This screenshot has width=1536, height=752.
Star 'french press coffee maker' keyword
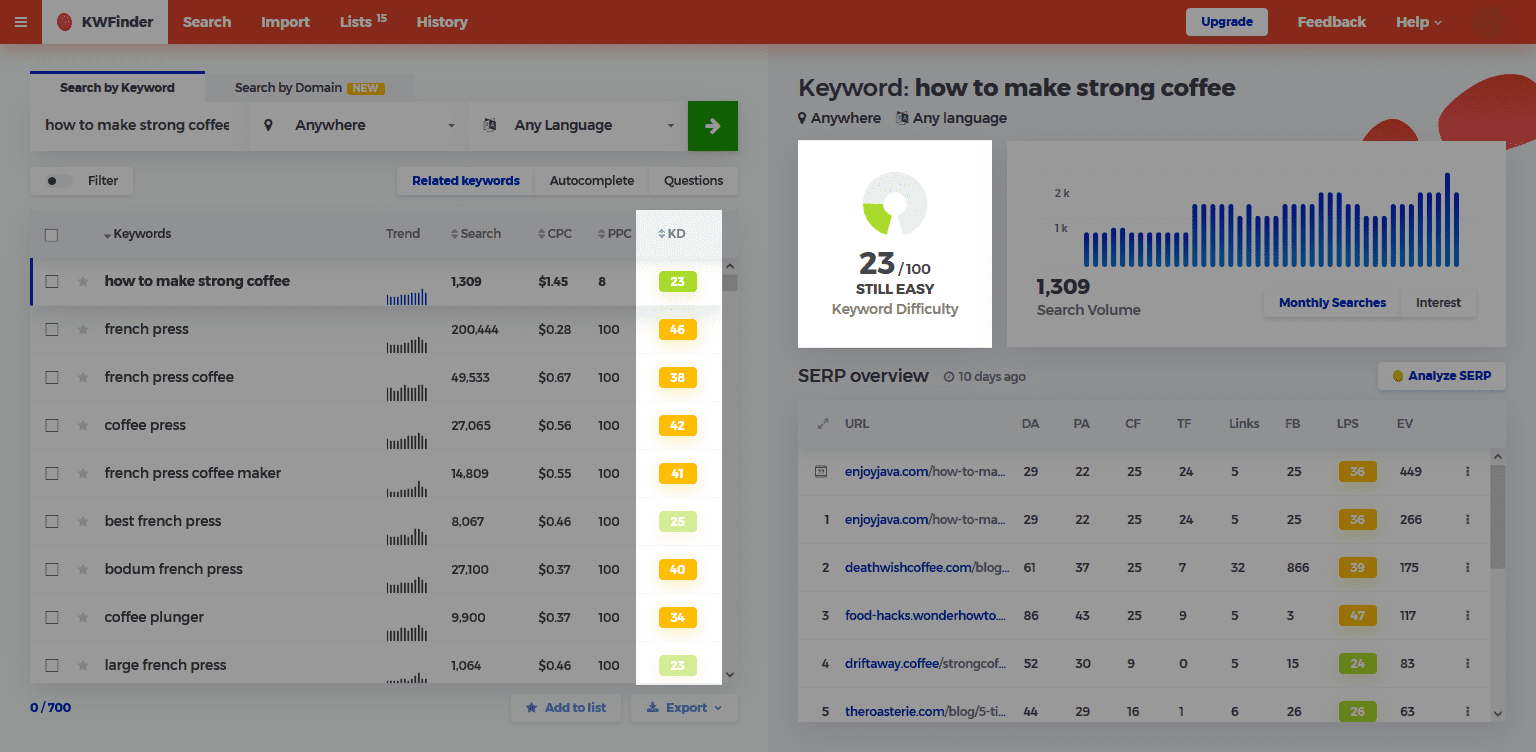click(x=83, y=473)
